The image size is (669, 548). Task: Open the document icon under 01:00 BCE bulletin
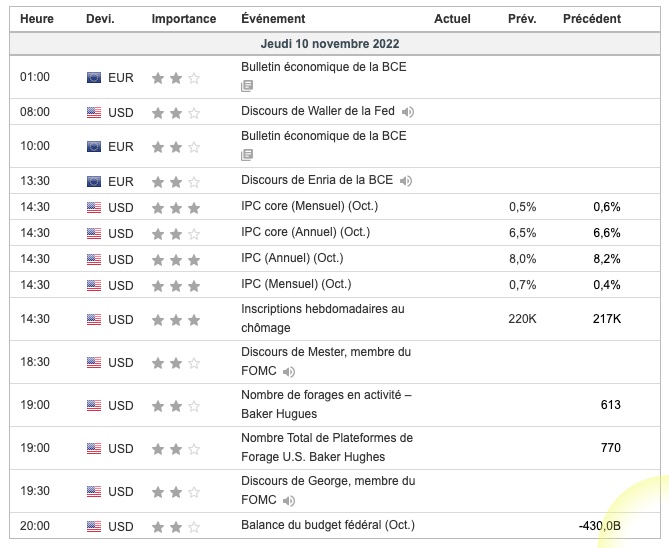point(247,86)
